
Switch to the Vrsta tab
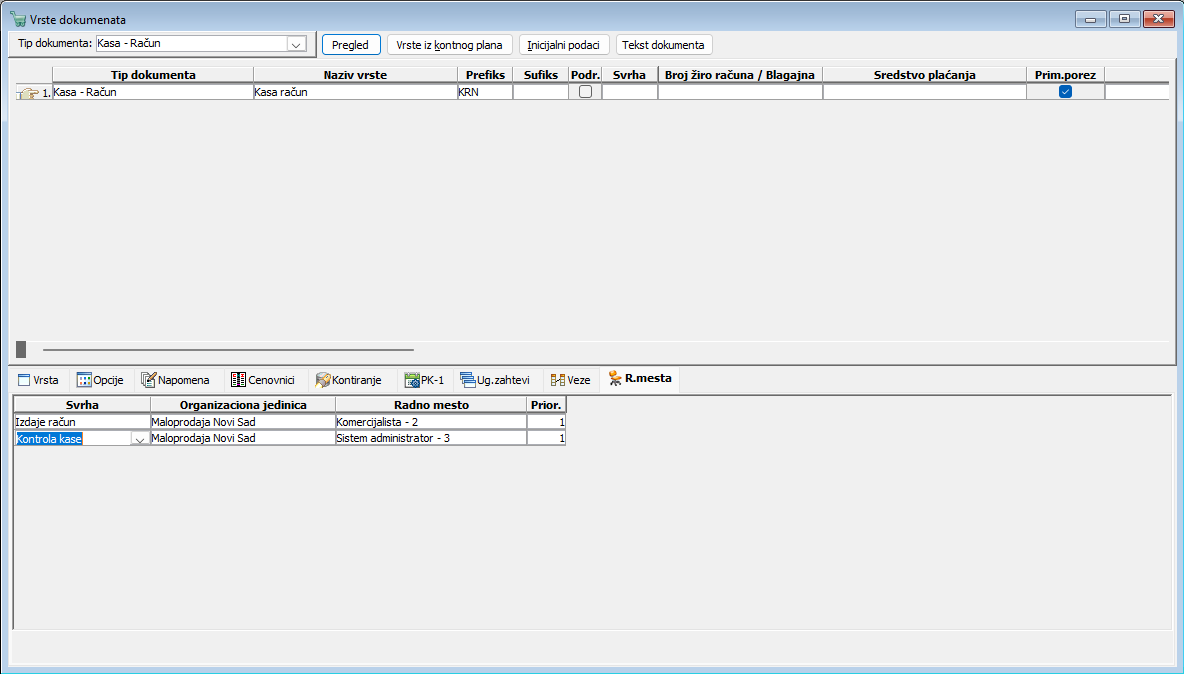pos(39,380)
